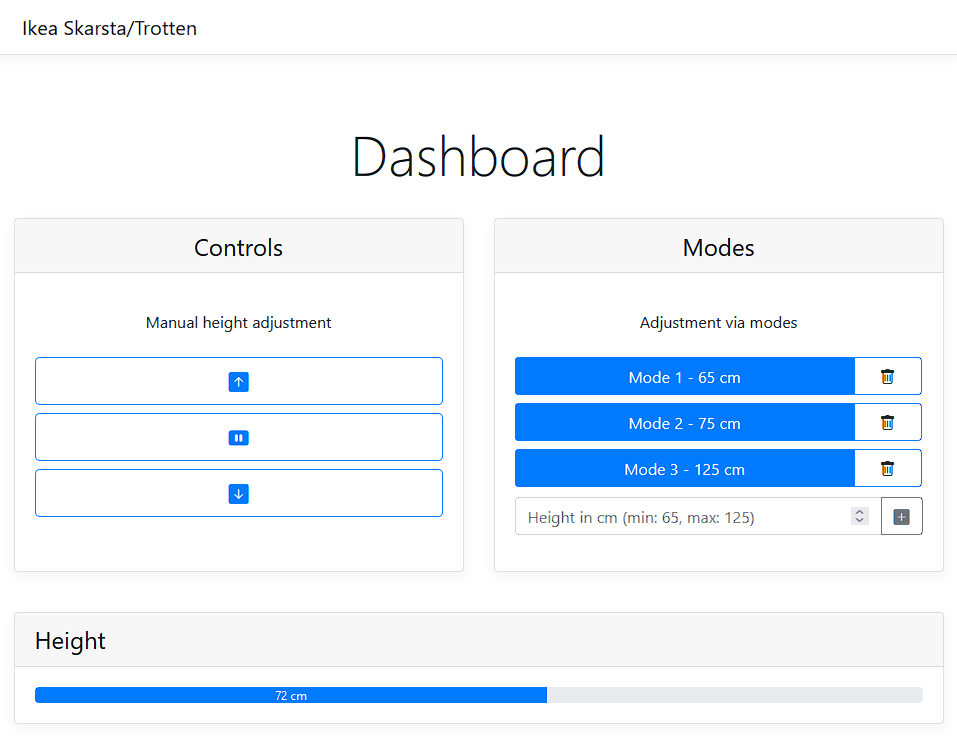Click the Manual height adjustment label
The width and height of the screenshot is (957, 742).
click(x=239, y=323)
